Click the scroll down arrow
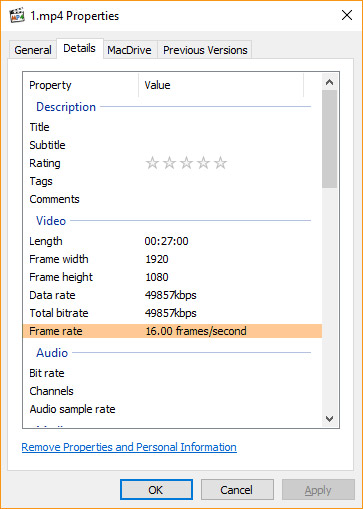The image size is (363, 509). (x=330, y=419)
